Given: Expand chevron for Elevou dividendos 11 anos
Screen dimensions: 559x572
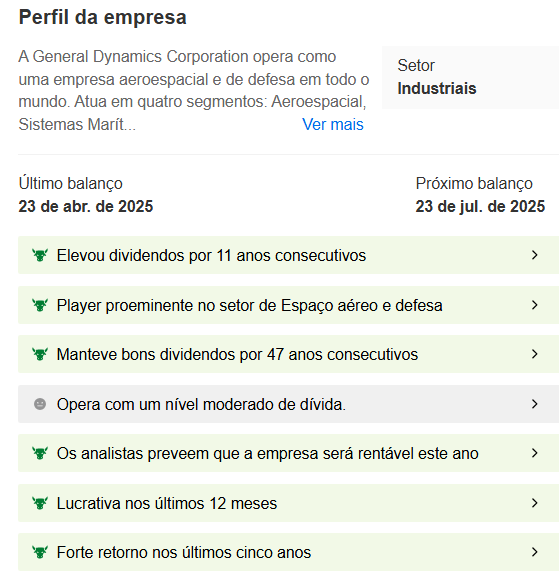Looking at the screenshot, I should click(535, 255).
